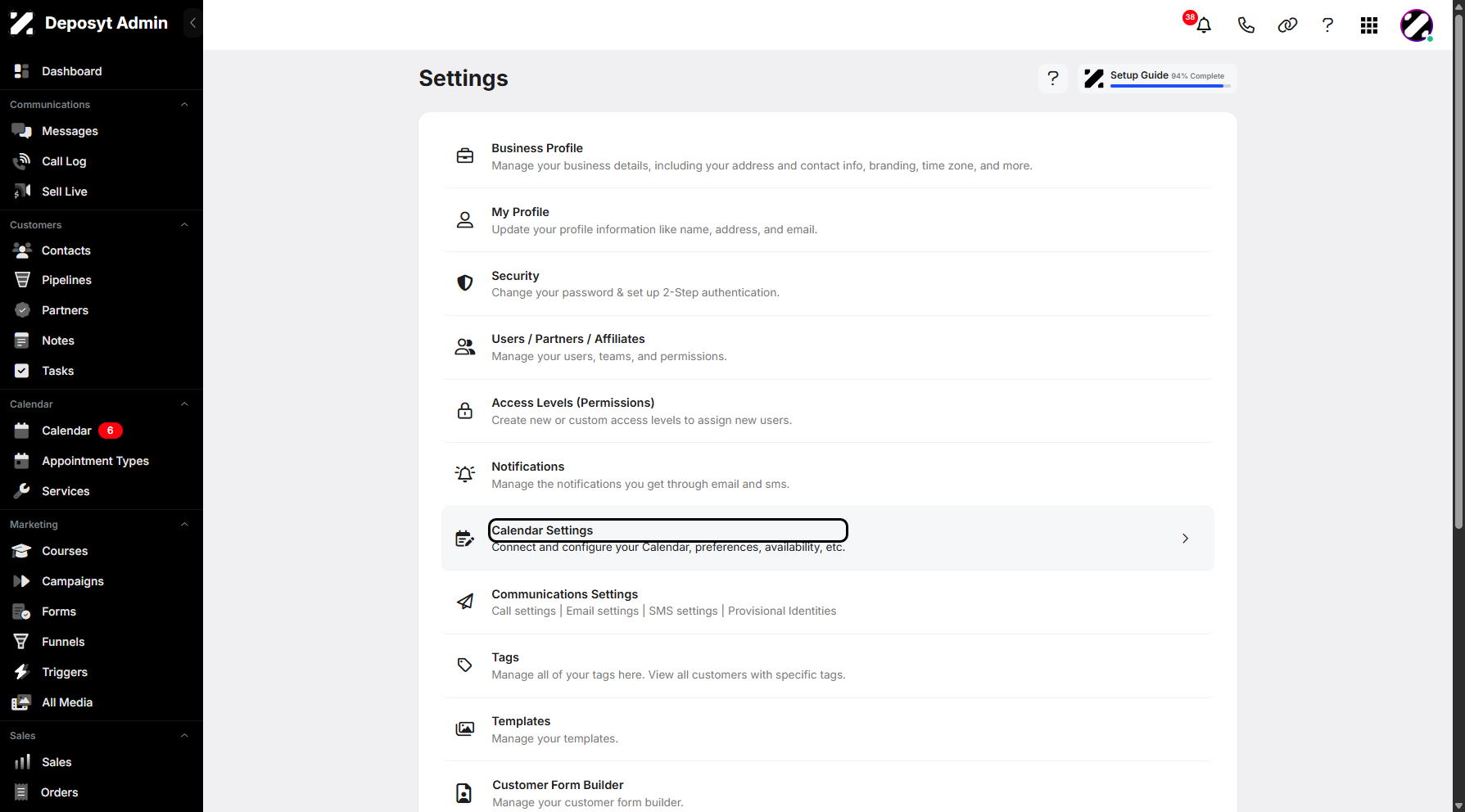Image resolution: width=1465 pixels, height=812 pixels.
Task: Click the Call settings link
Action: (x=523, y=611)
